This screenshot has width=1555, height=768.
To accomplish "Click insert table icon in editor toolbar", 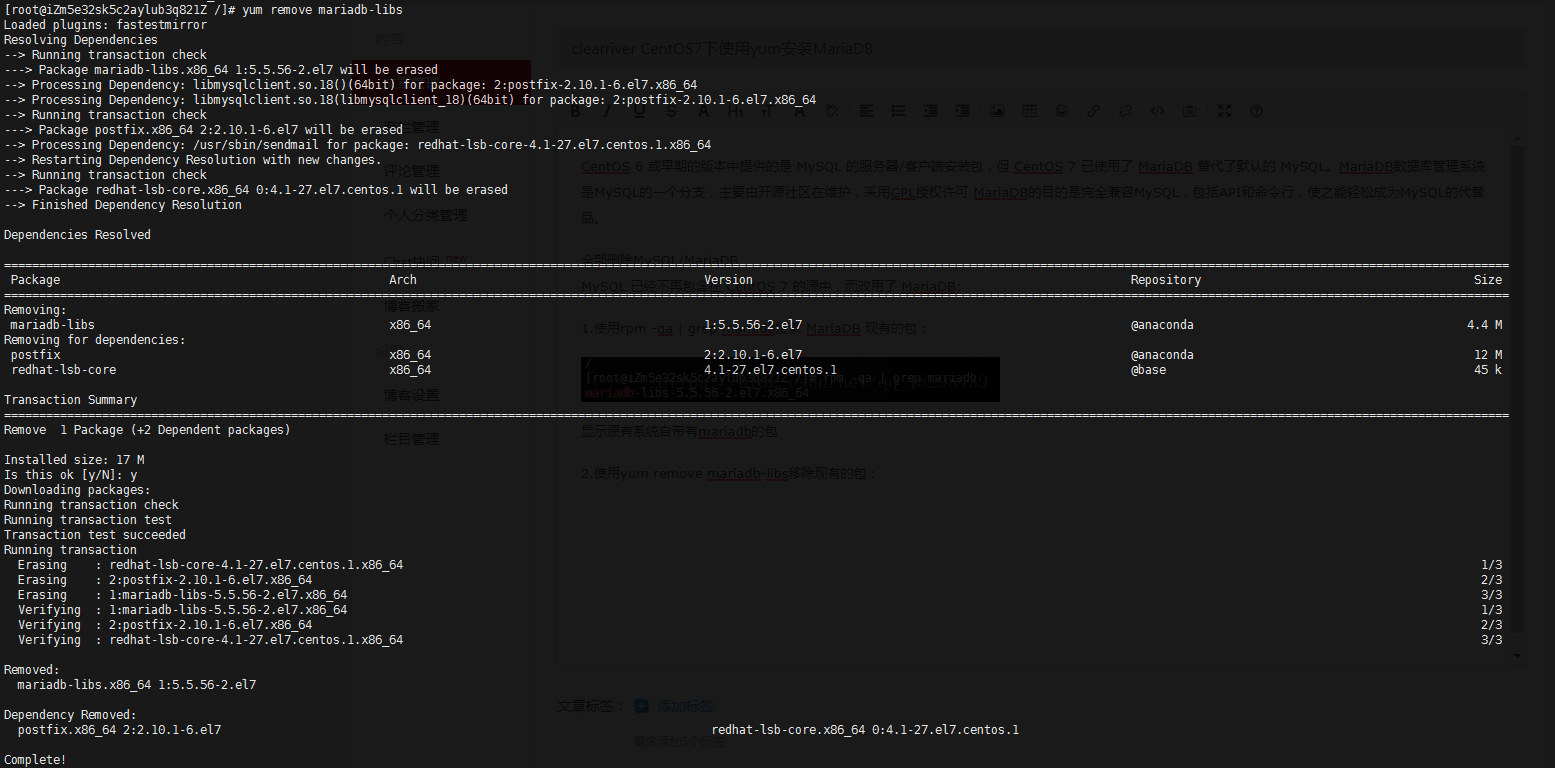I will pos(1029,111).
